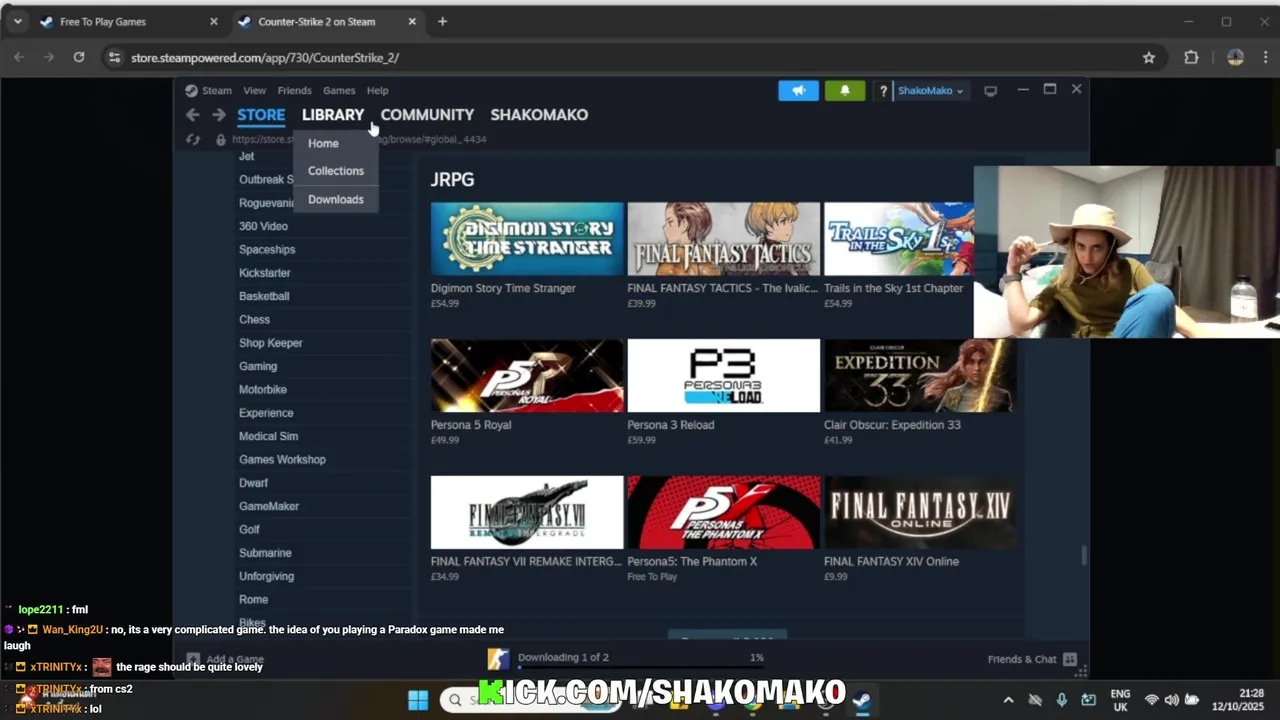The height and width of the screenshot is (720, 1280).
Task: Open the Games menu
Action: click(x=339, y=90)
